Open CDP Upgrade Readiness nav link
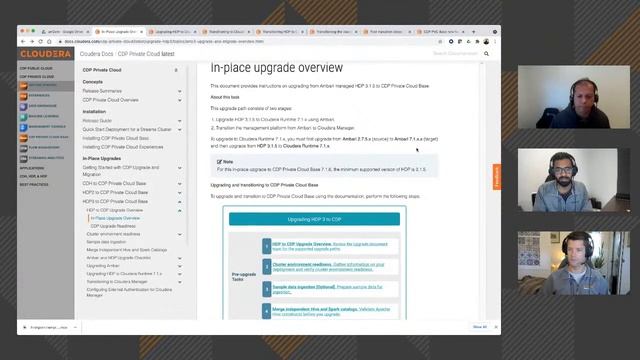The height and width of the screenshot is (360, 640). 113,226
